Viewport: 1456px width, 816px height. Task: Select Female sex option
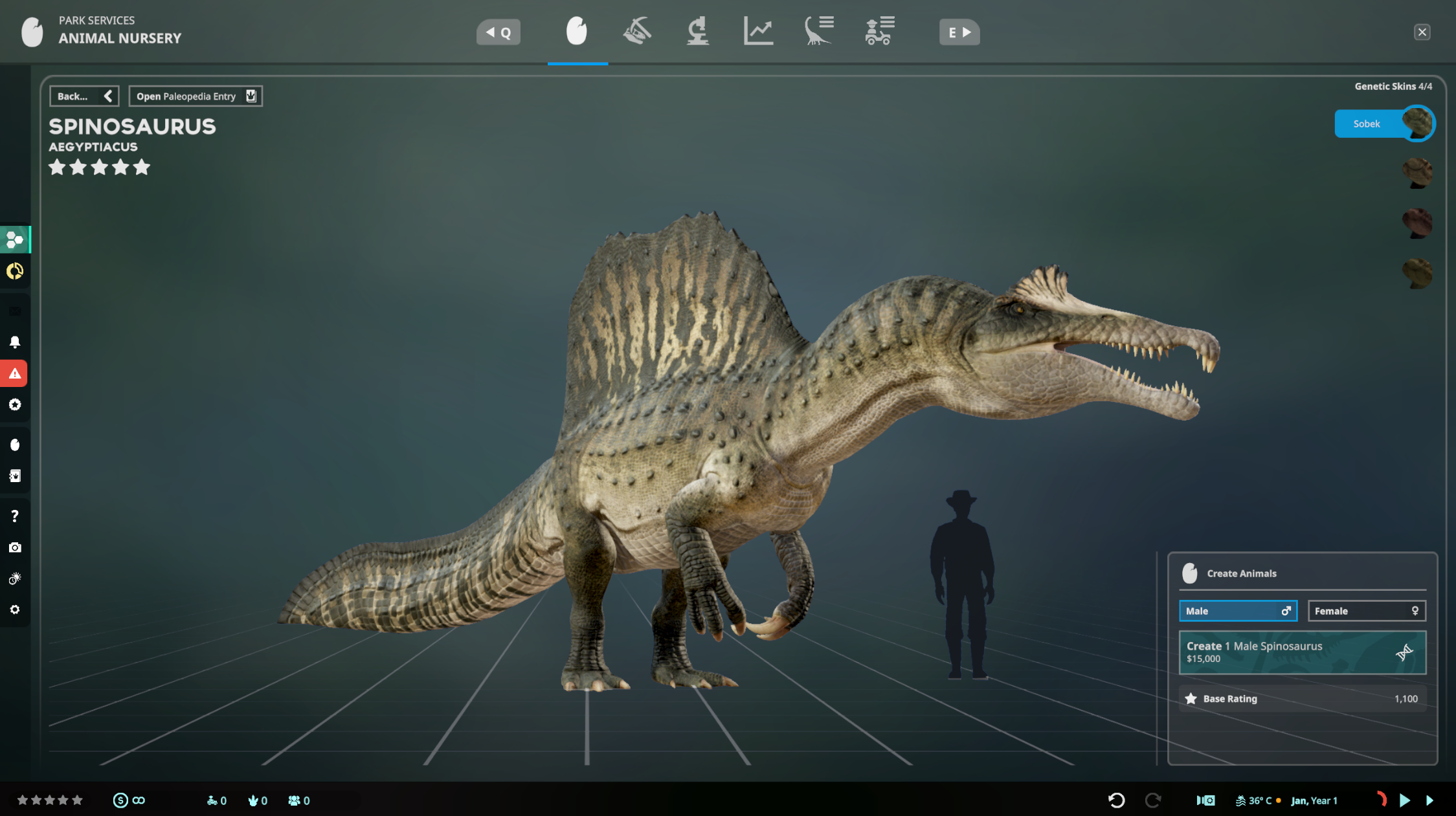coord(1367,611)
